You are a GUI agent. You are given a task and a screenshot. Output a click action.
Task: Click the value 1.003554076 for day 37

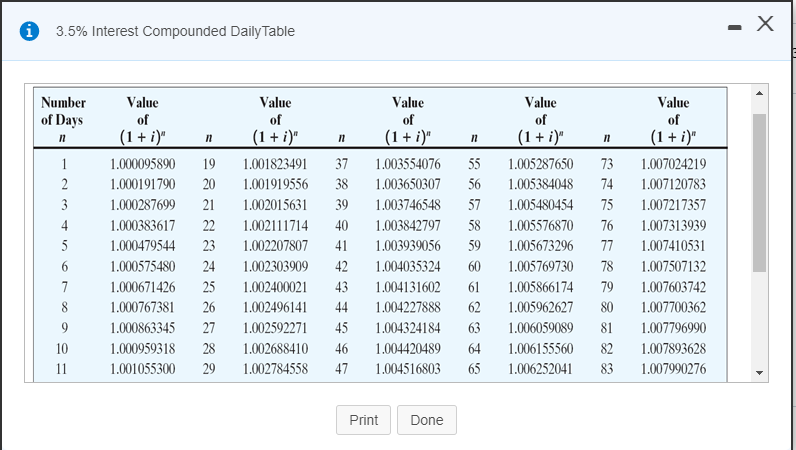pos(408,164)
